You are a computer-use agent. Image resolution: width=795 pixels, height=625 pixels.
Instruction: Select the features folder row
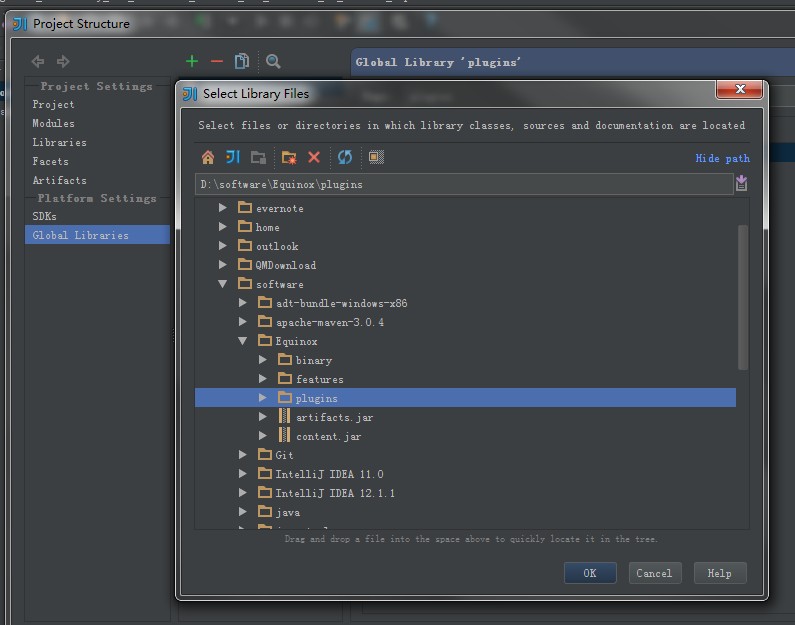[x=465, y=379]
